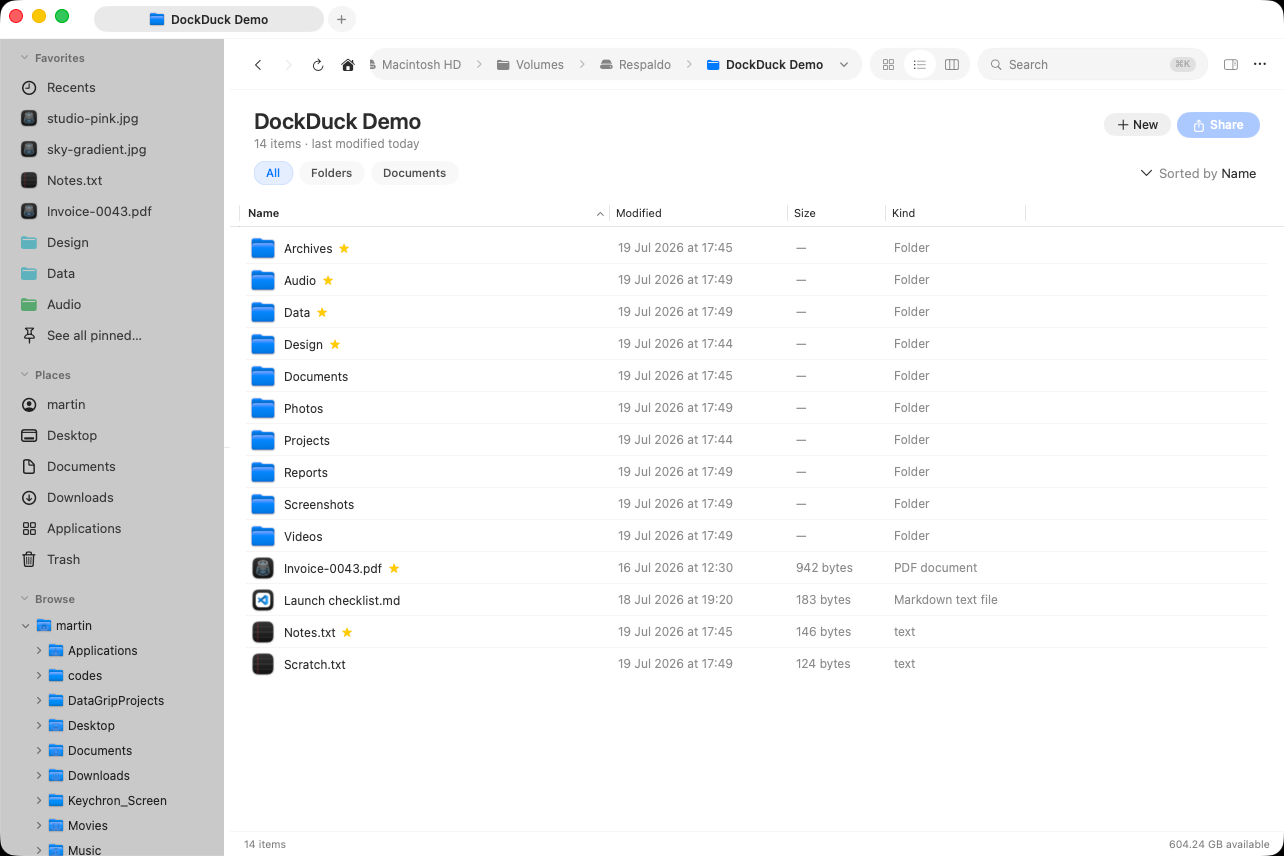Viewport: 1284px width, 856px height.
Task: Toggle the star on Data folder row
Action: (322, 312)
